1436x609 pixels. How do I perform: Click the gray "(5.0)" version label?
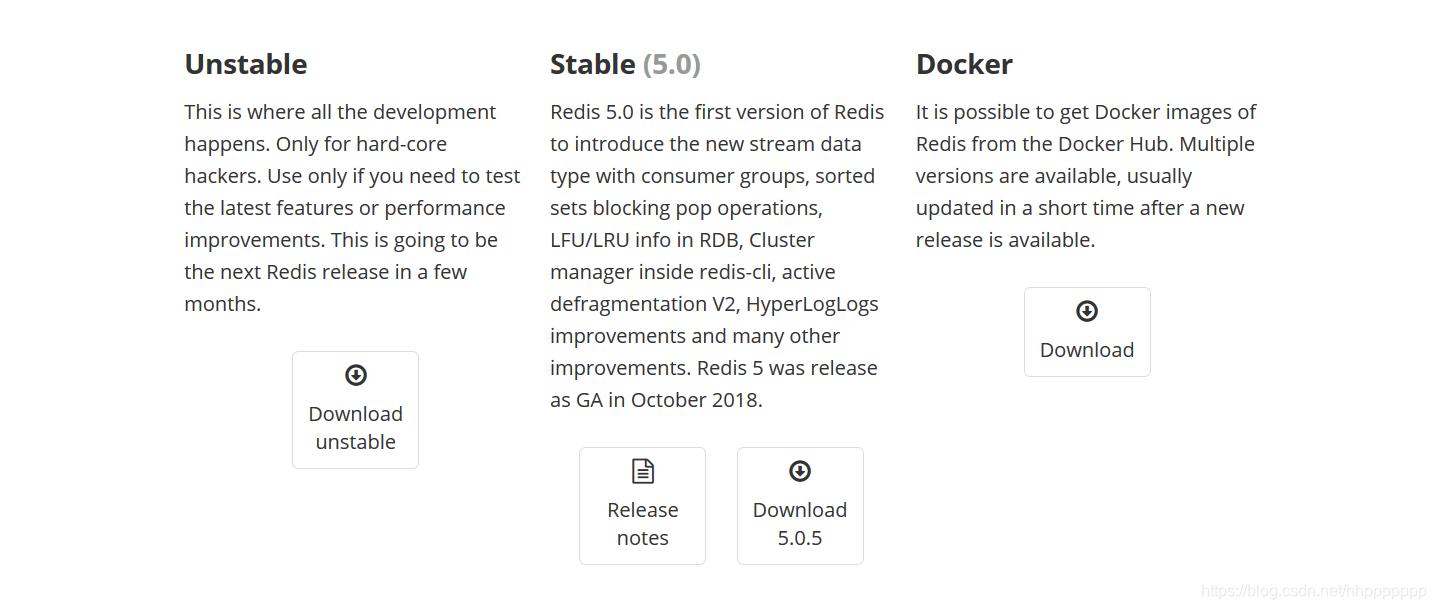click(671, 64)
